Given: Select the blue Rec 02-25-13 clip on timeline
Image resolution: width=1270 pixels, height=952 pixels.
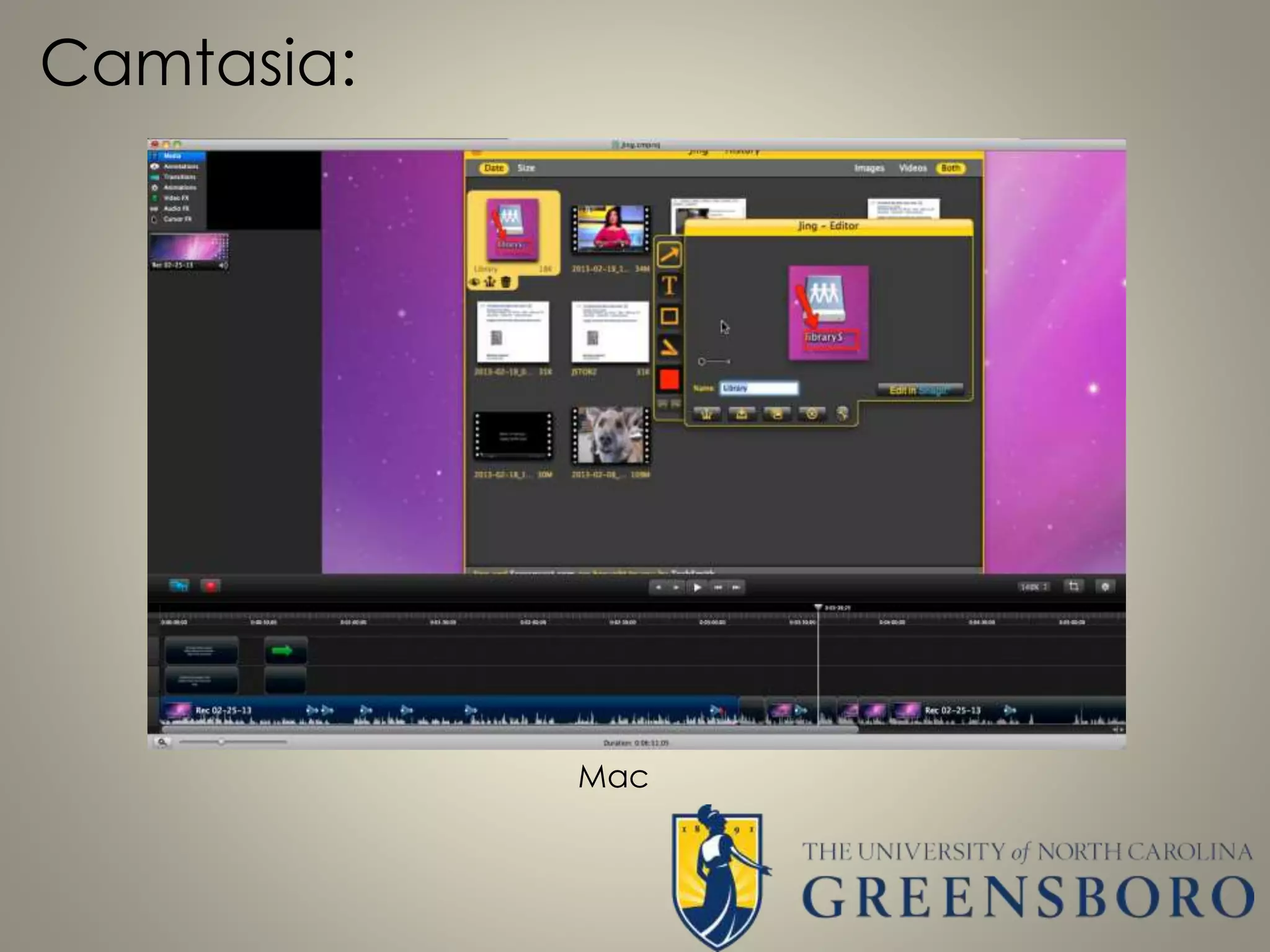Looking at the screenshot, I should coord(450,711).
